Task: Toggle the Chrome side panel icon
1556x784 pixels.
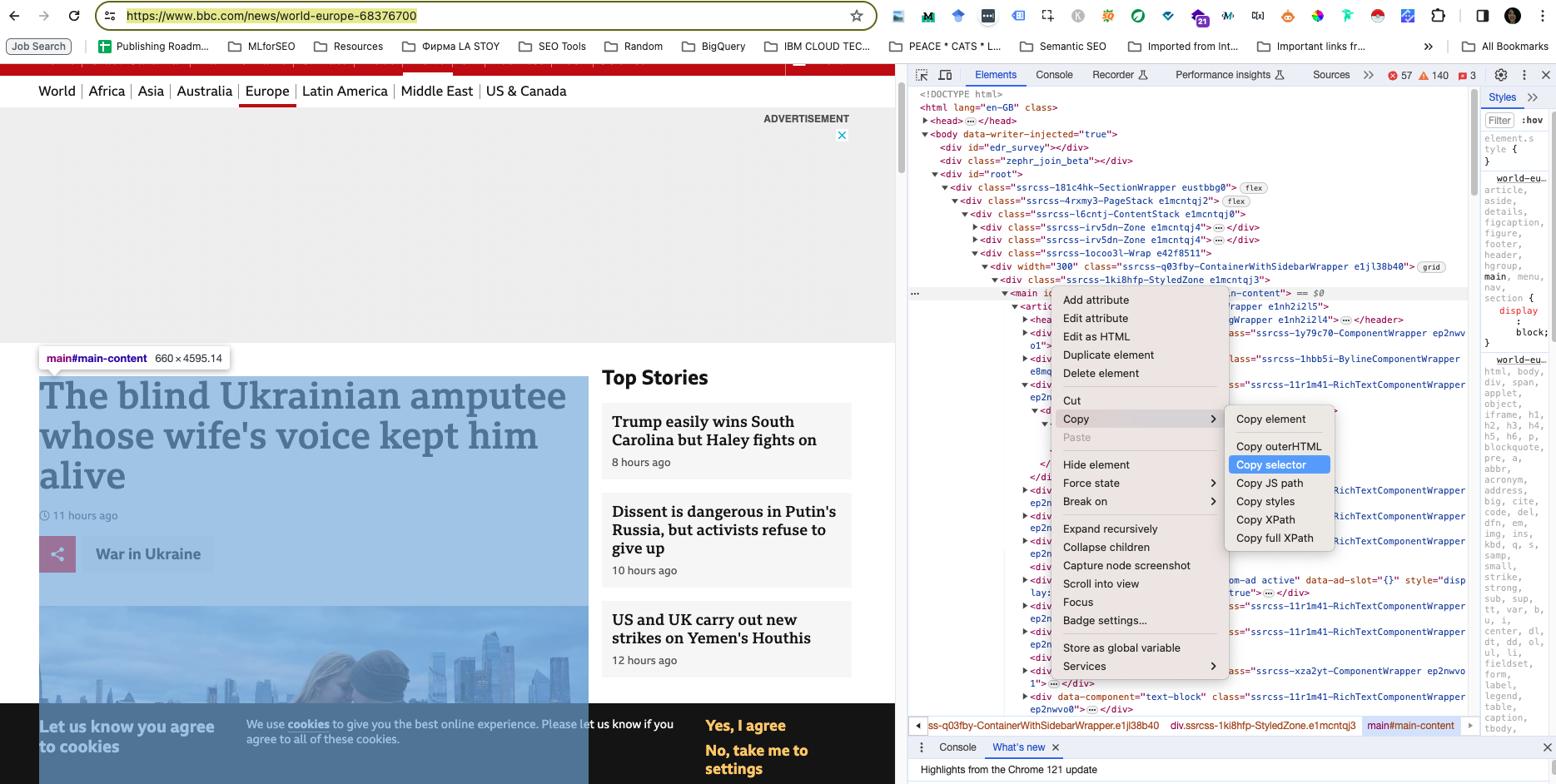Action: pyautogui.click(x=1483, y=16)
